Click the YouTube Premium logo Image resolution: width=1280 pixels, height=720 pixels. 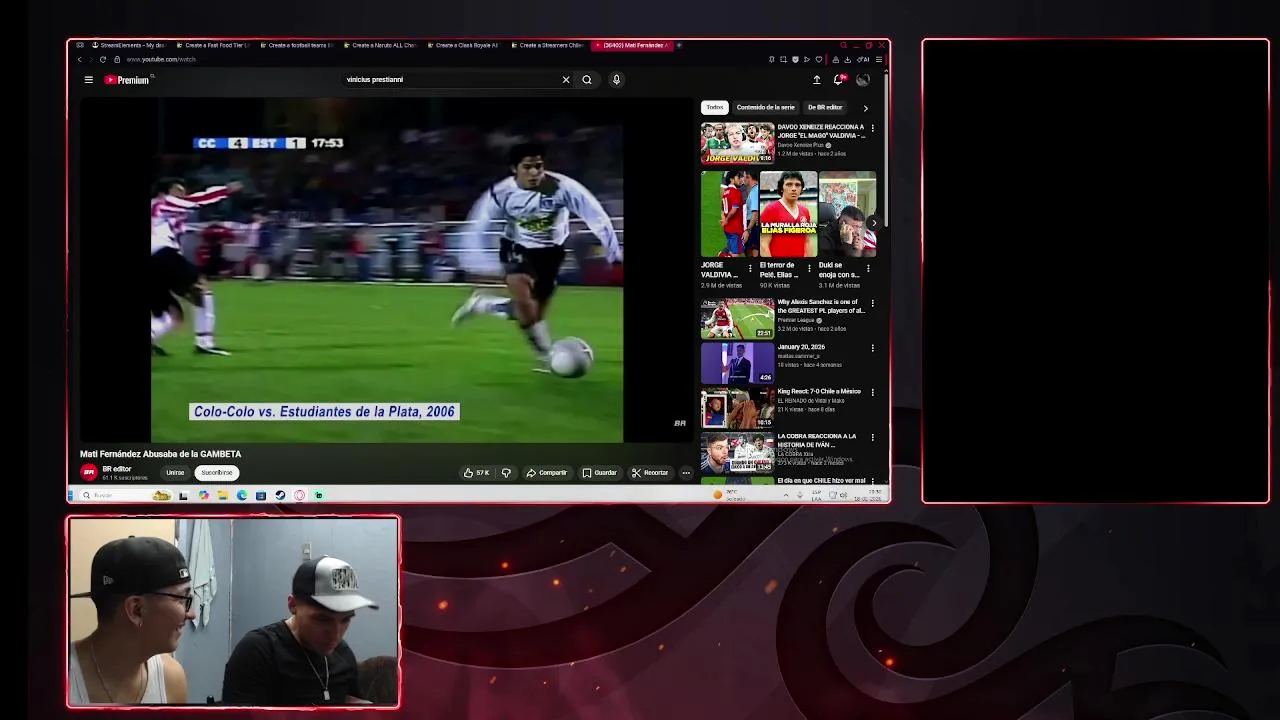(x=127, y=80)
